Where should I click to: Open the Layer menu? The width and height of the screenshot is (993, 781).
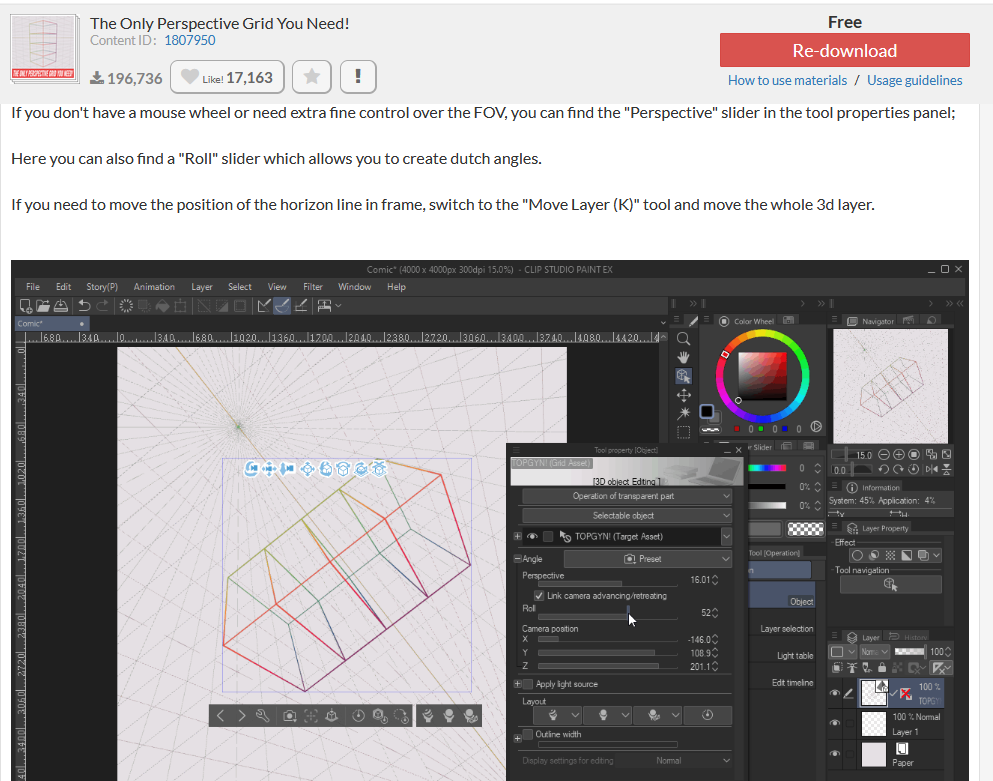(x=202, y=287)
